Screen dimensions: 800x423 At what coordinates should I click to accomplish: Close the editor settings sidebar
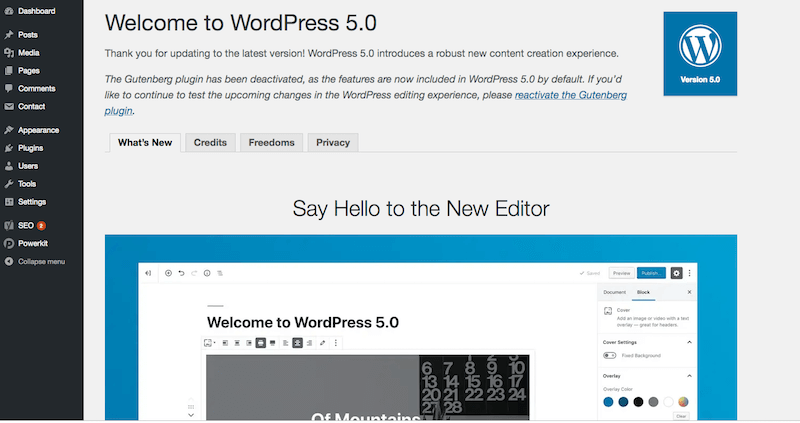coord(689,292)
